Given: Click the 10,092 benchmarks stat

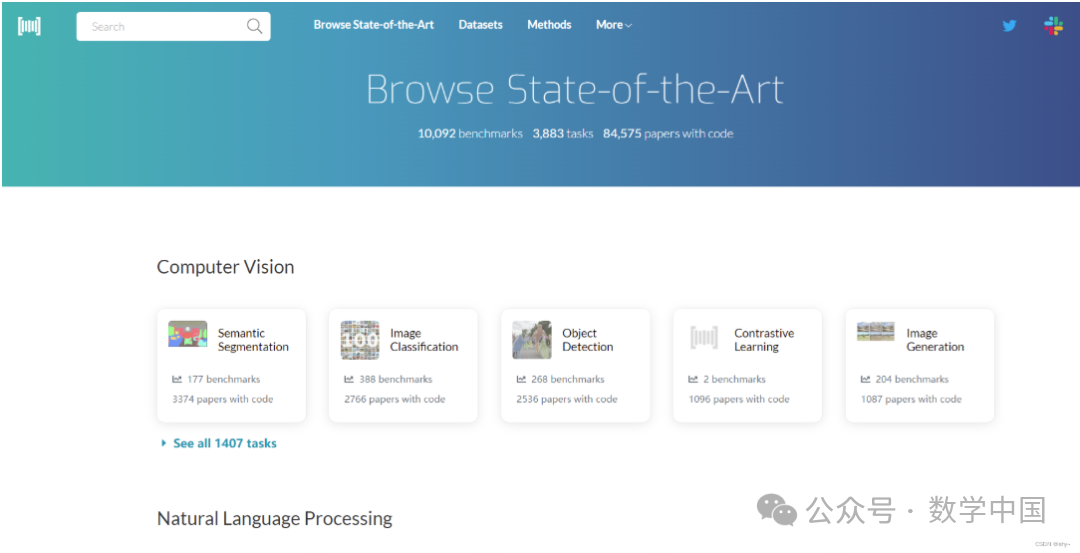Looking at the screenshot, I should (470, 134).
